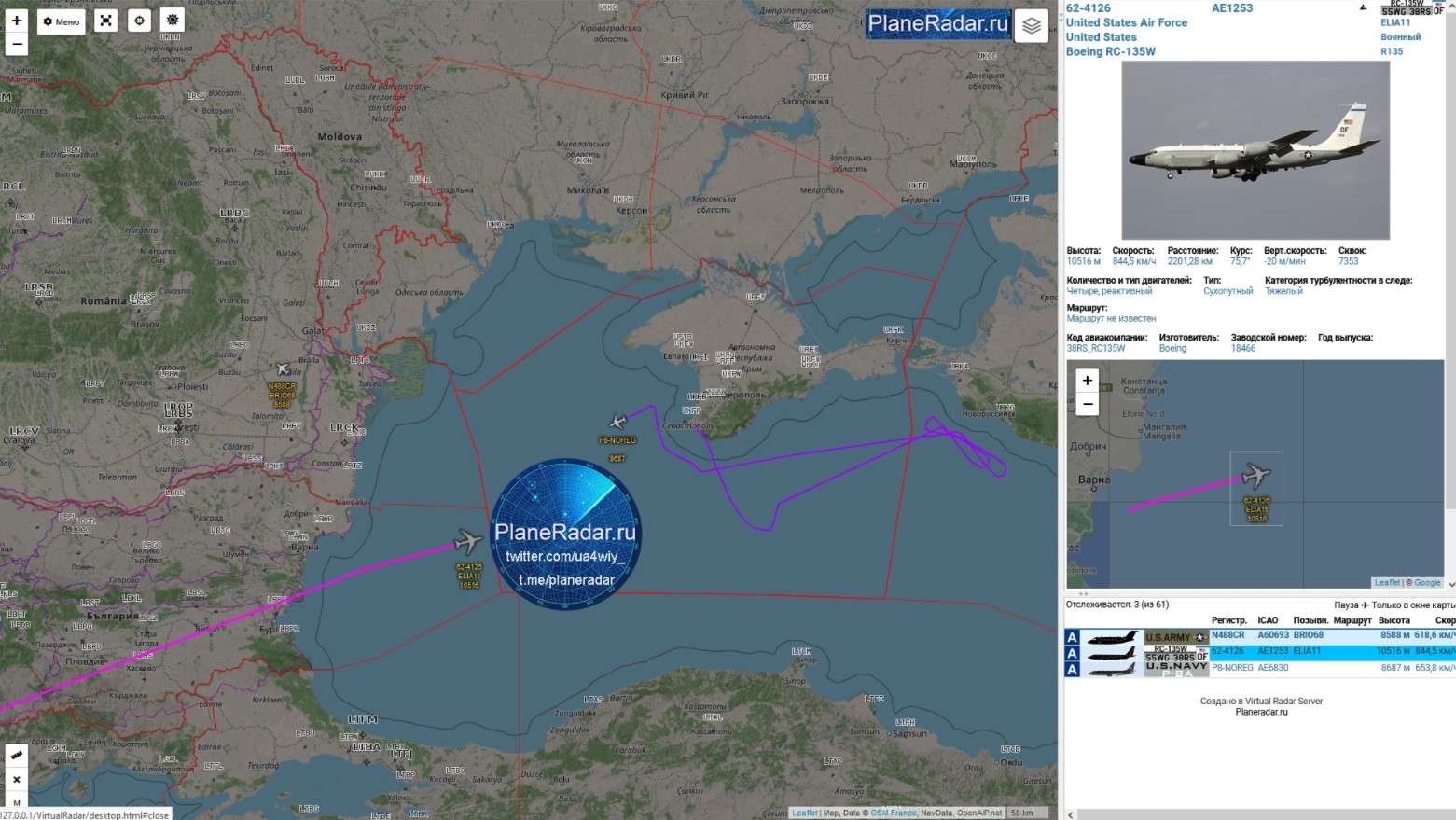The height and width of the screenshot is (820, 1456).
Task: Click registration 62-4126 in detail header
Action: pos(1089,8)
